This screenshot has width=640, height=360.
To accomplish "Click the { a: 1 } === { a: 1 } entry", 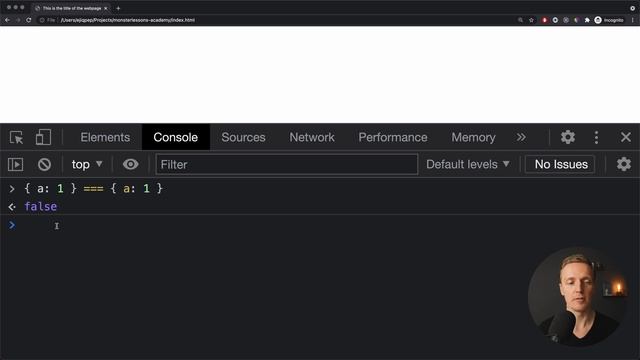I will tap(93, 188).
